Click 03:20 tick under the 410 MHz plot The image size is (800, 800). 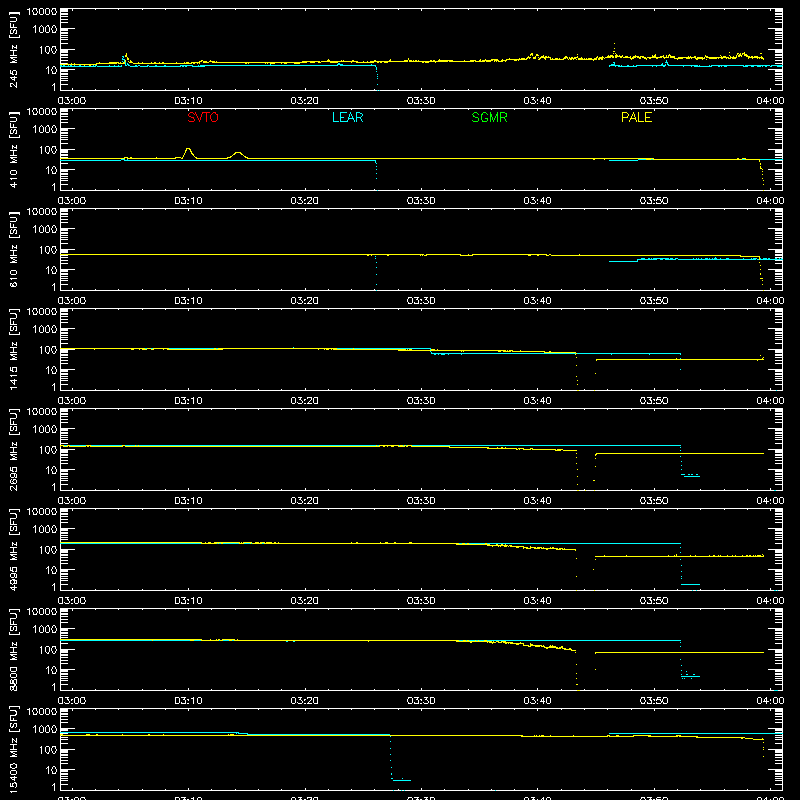pos(305,201)
